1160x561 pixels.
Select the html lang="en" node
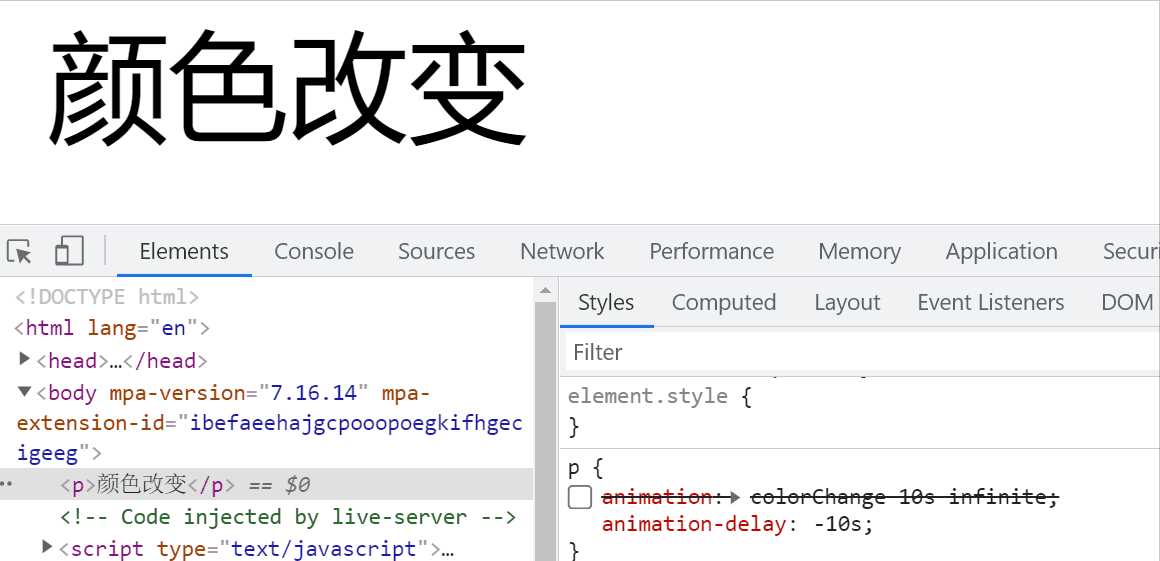112,328
